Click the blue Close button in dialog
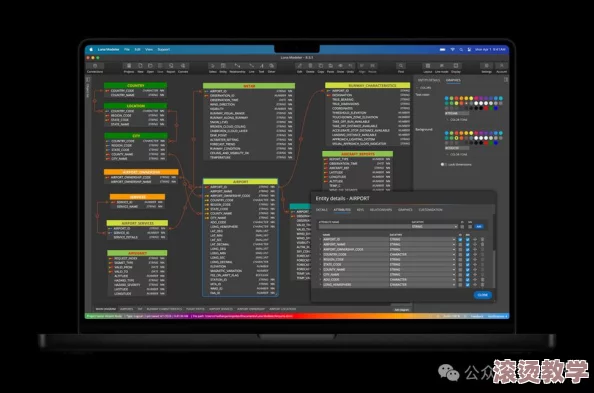 (x=483, y=295)
